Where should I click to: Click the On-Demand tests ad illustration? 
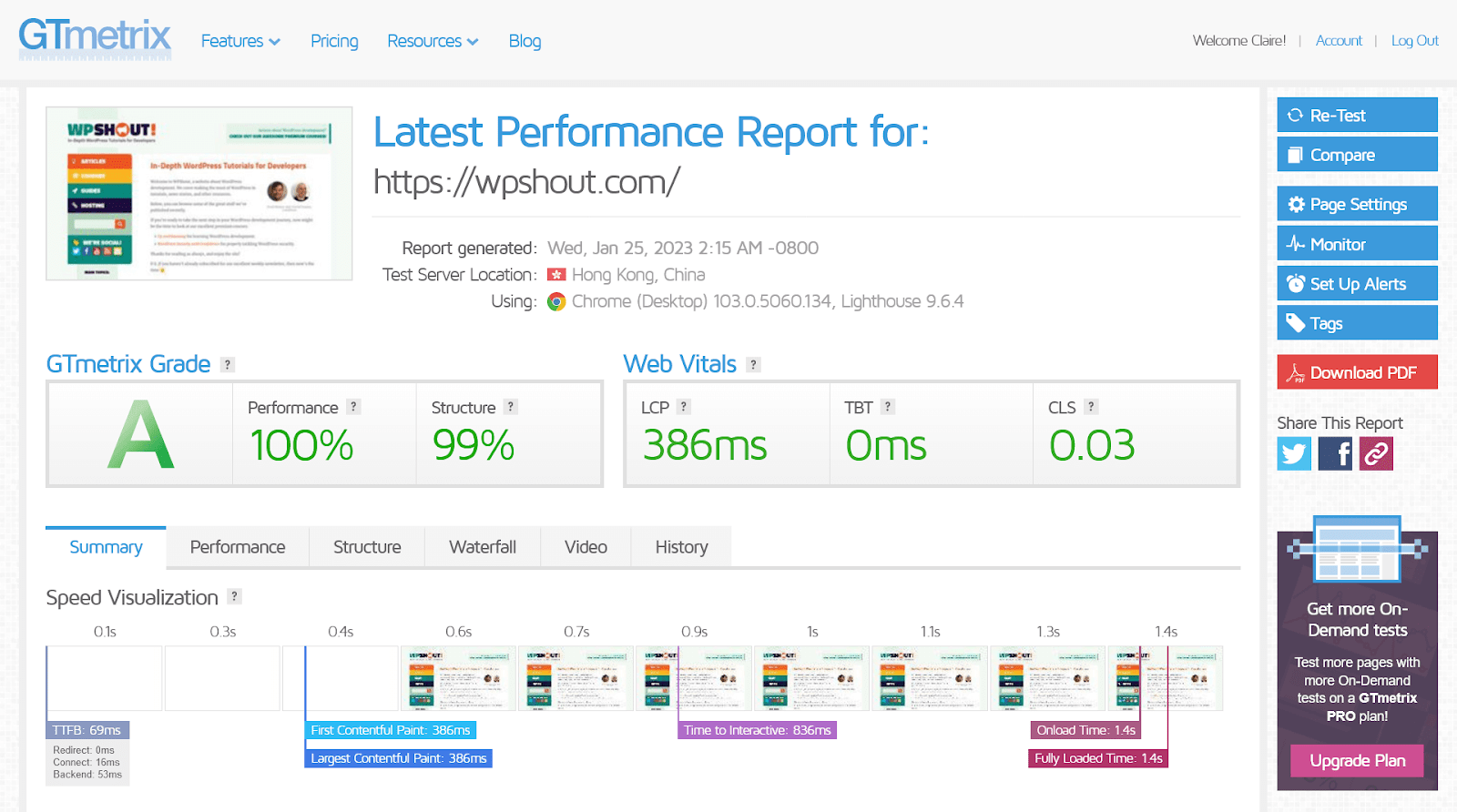(1357, 550)
